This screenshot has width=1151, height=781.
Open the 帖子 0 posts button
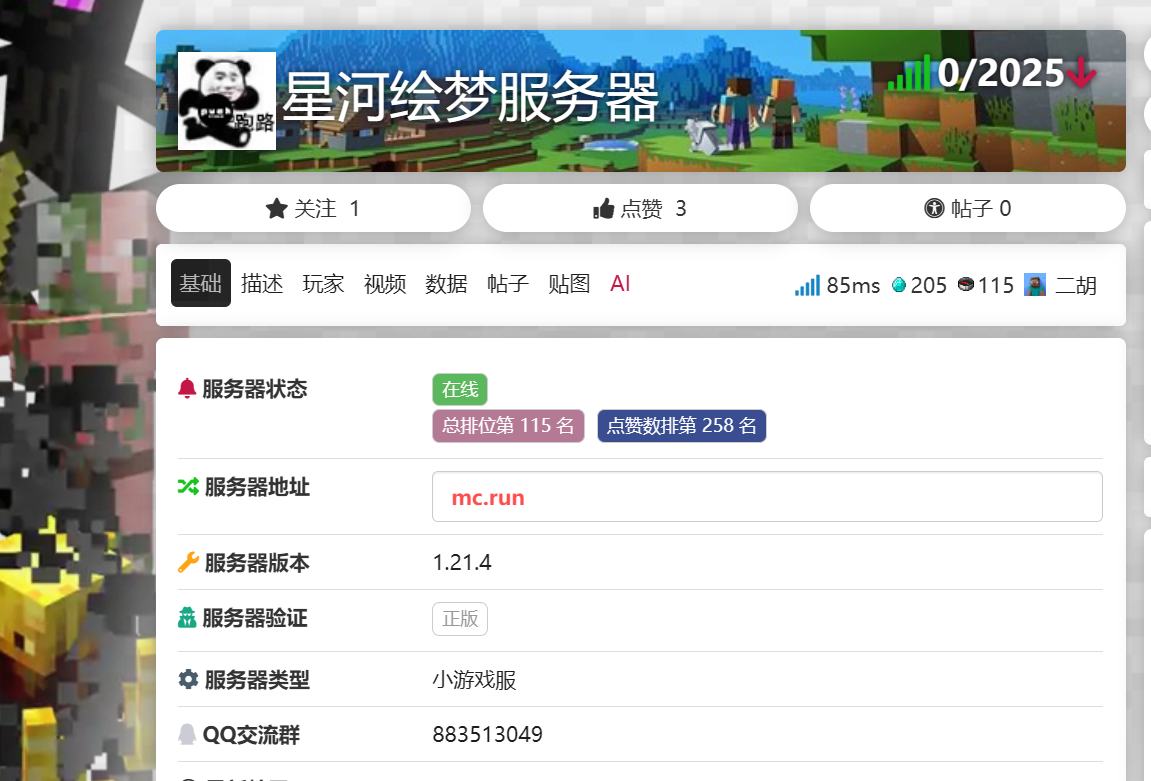(967, 208)
